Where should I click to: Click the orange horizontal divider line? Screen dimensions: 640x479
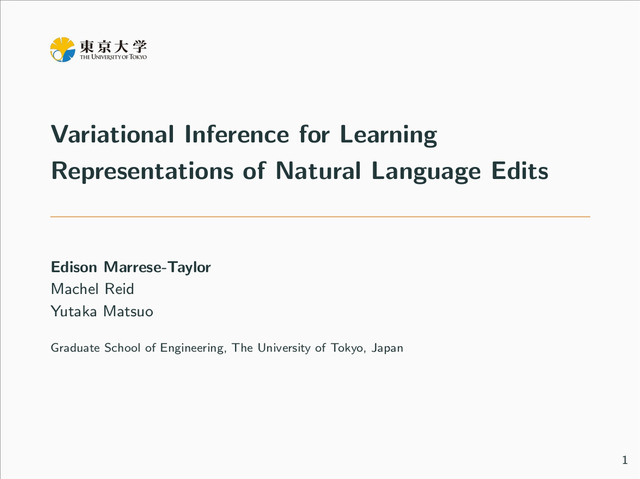coord(320,216)
